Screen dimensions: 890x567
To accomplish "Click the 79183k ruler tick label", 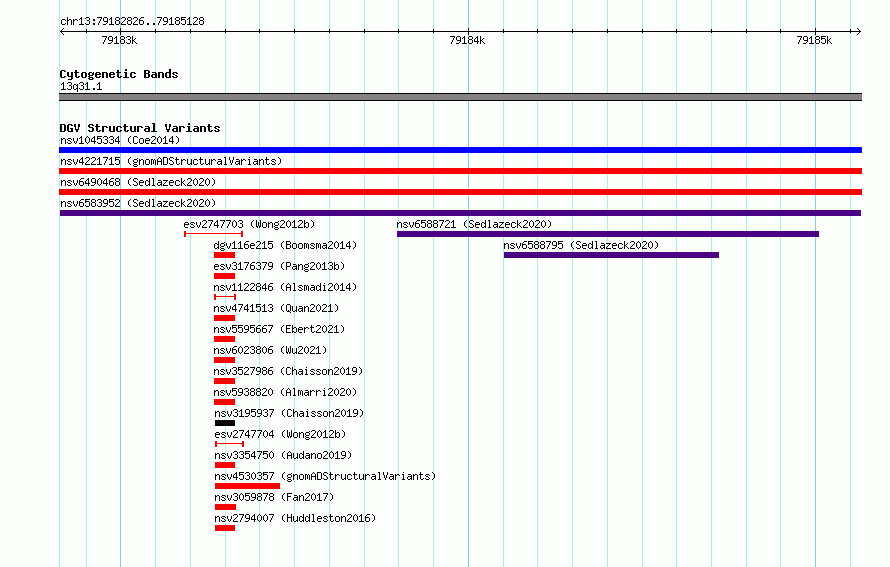I will tap(119, 40).
